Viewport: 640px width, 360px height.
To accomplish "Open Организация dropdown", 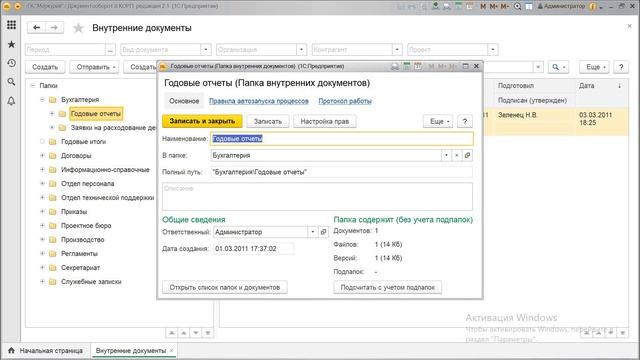I will tap(301, 50).
